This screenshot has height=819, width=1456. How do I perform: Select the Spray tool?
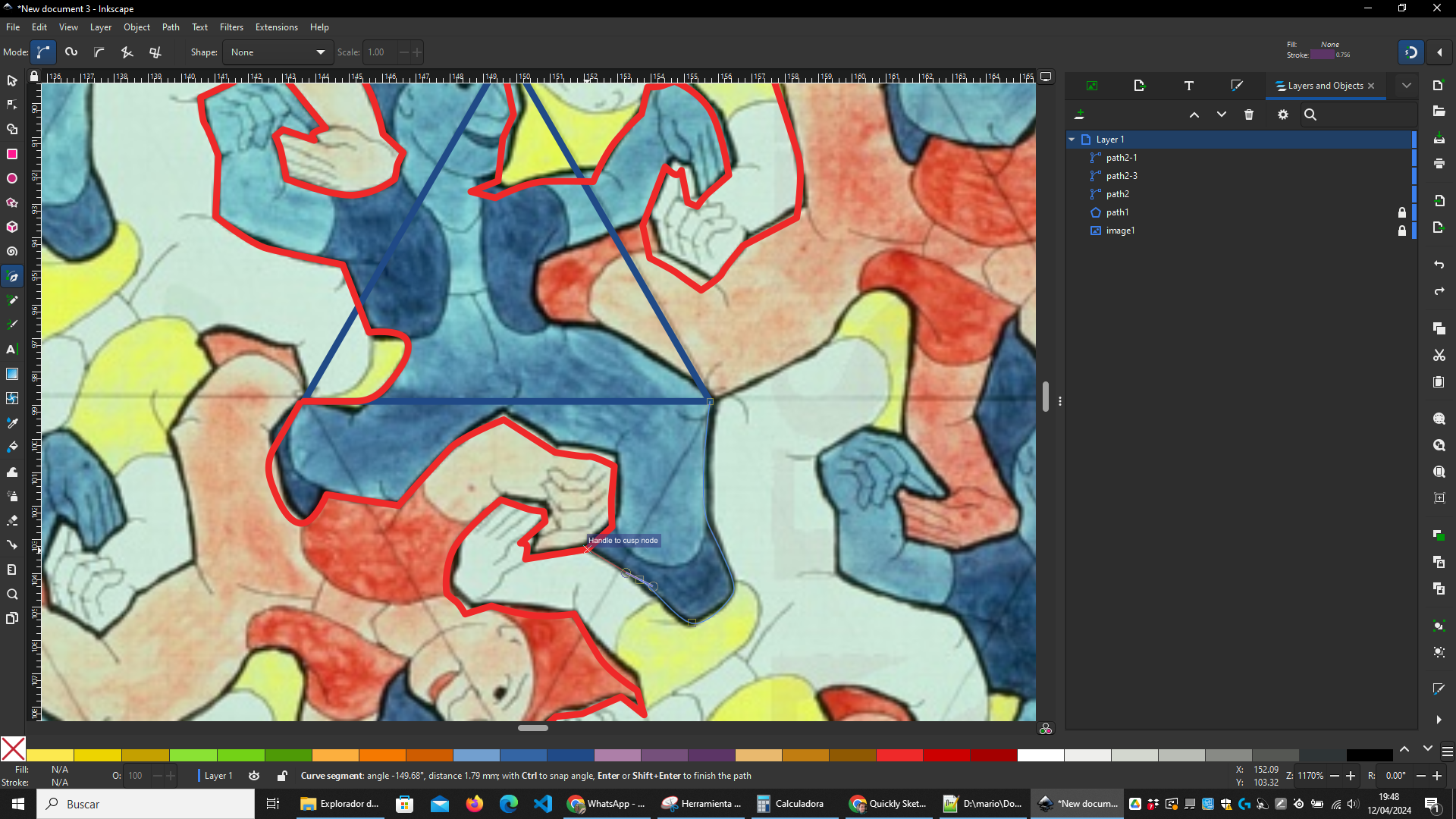click(x=12, y=496)
